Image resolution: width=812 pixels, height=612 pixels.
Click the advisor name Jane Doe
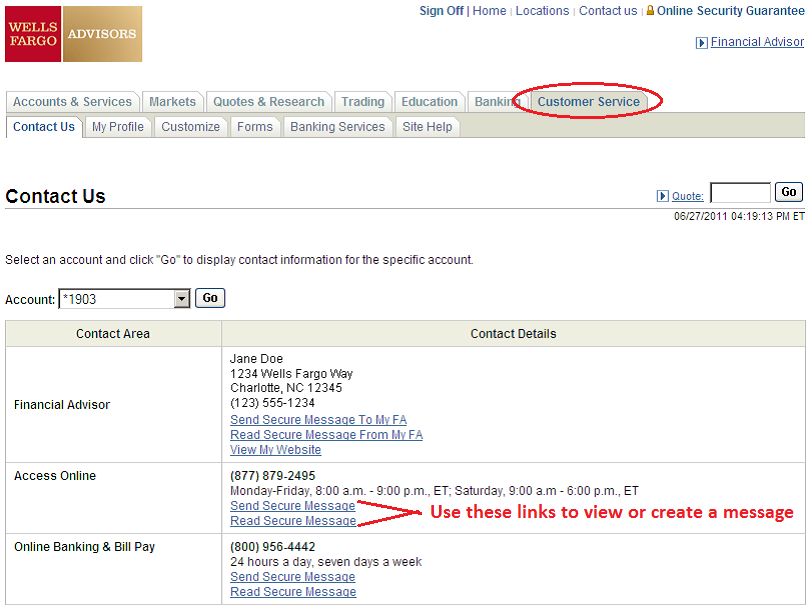(256, 359)
